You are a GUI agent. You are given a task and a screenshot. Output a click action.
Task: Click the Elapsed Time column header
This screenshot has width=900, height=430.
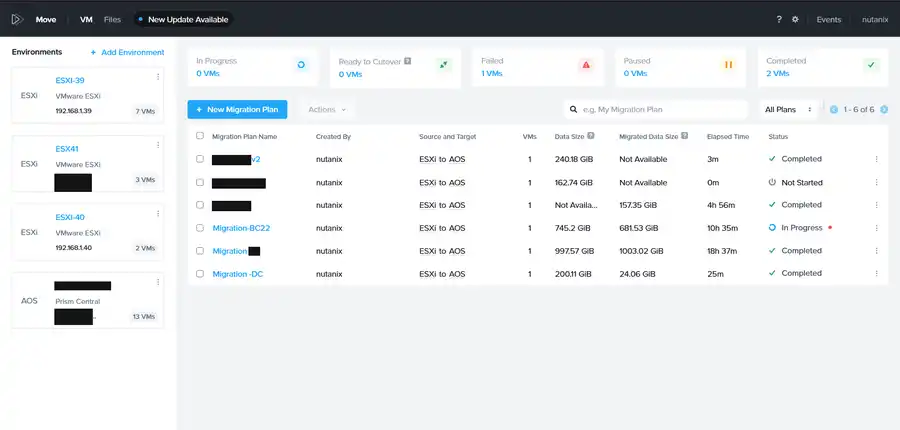(x=728, y=137)
